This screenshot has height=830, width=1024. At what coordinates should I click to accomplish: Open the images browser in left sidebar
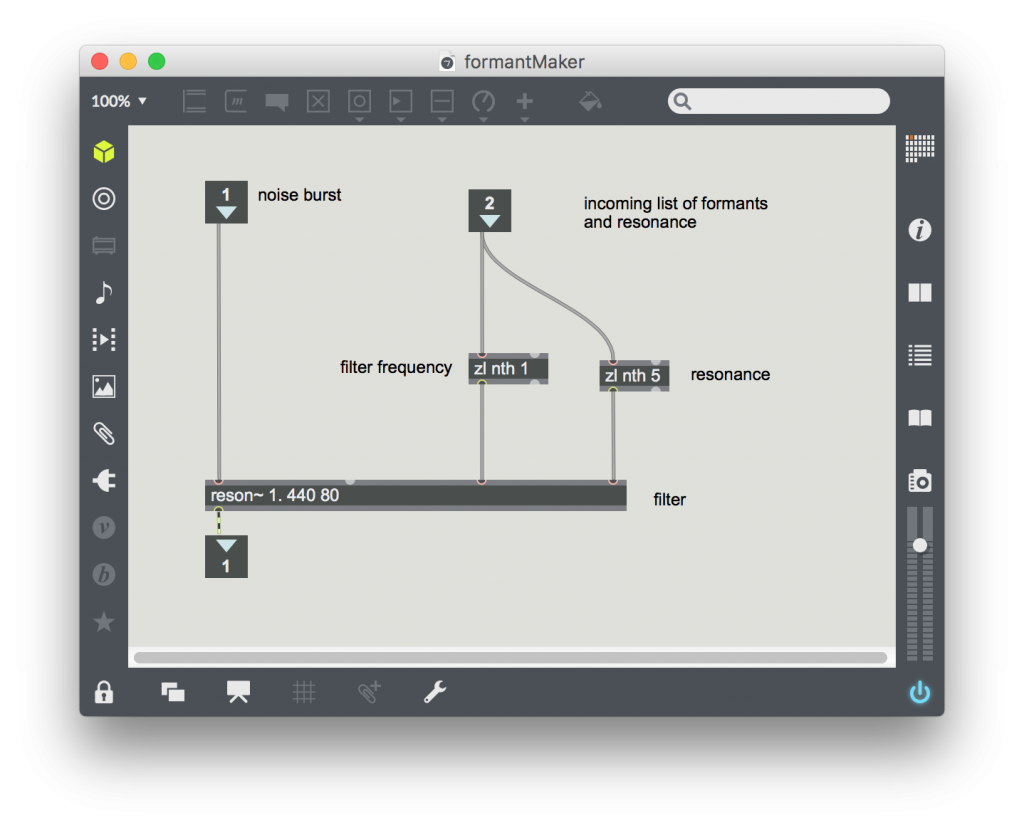pyautogui.click(x=104, y=387)
